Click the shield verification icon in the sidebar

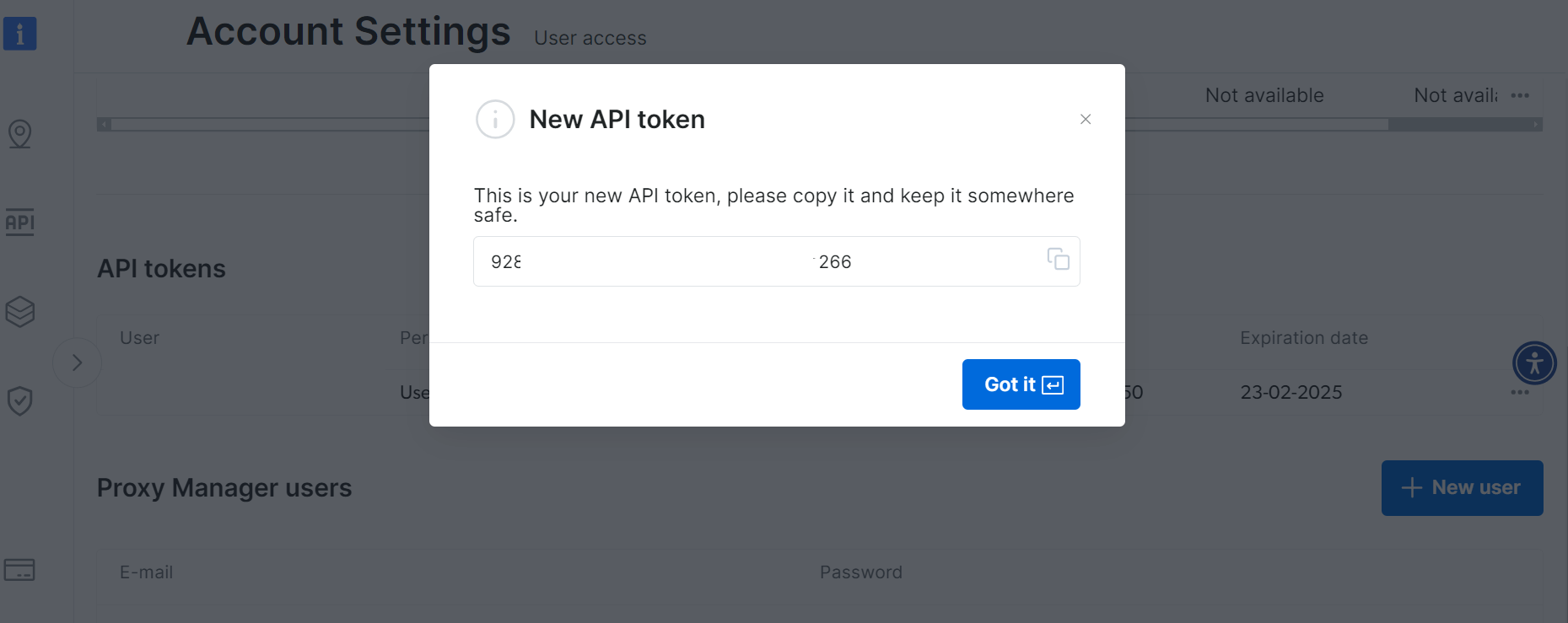[19, 400]
